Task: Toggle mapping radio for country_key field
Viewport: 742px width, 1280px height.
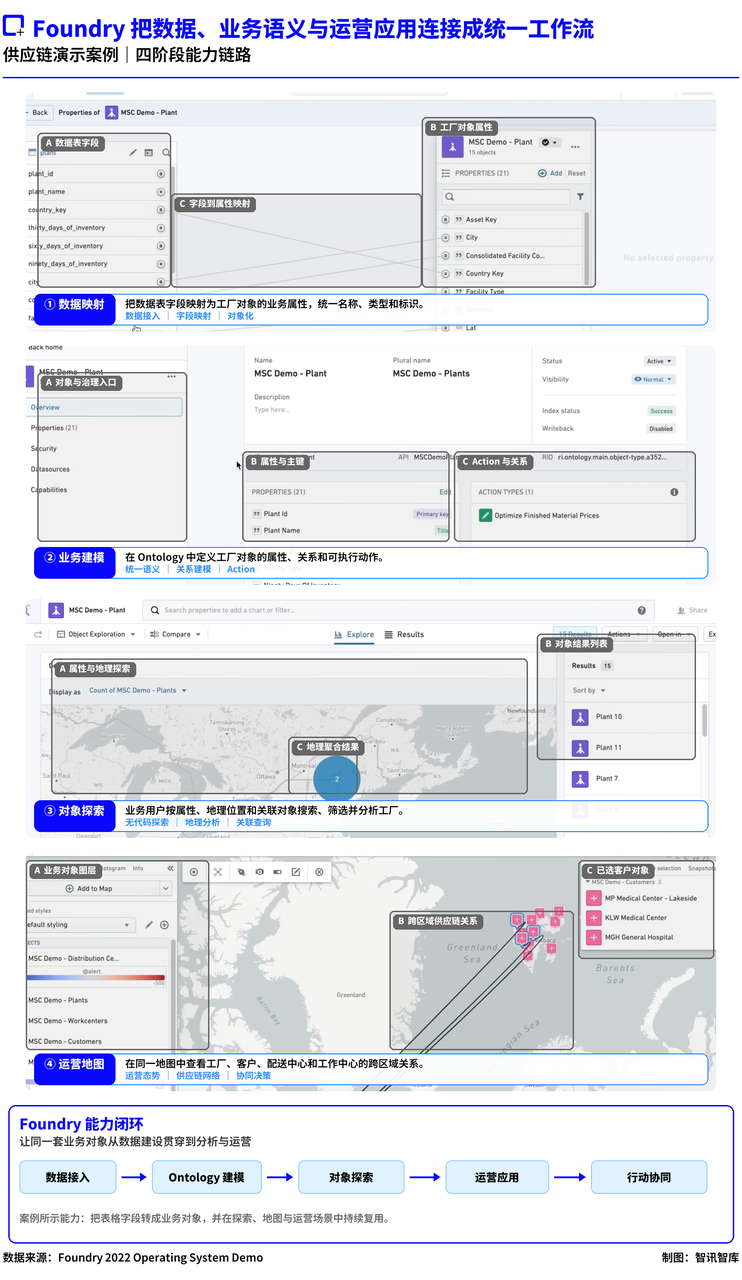Action: tap(160, 210)
